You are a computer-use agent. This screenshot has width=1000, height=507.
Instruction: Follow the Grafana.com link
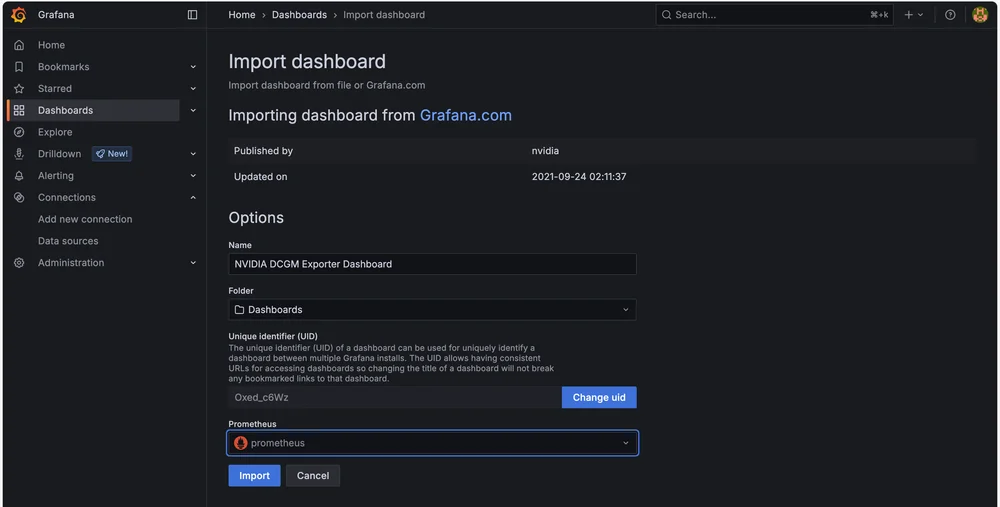point(465,115)
